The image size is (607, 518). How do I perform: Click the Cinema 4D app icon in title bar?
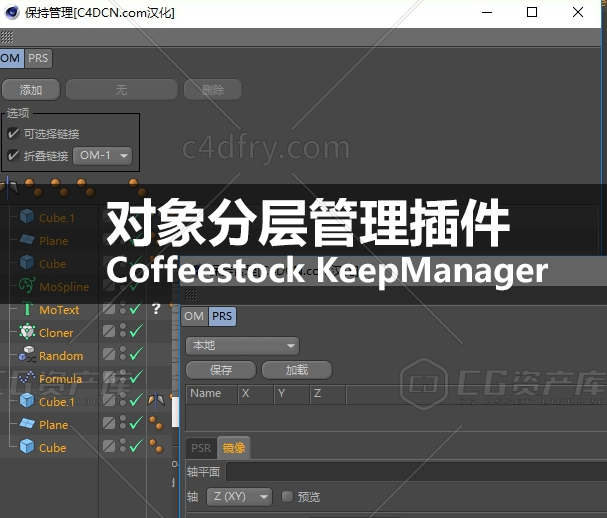(x=12, y=12)
